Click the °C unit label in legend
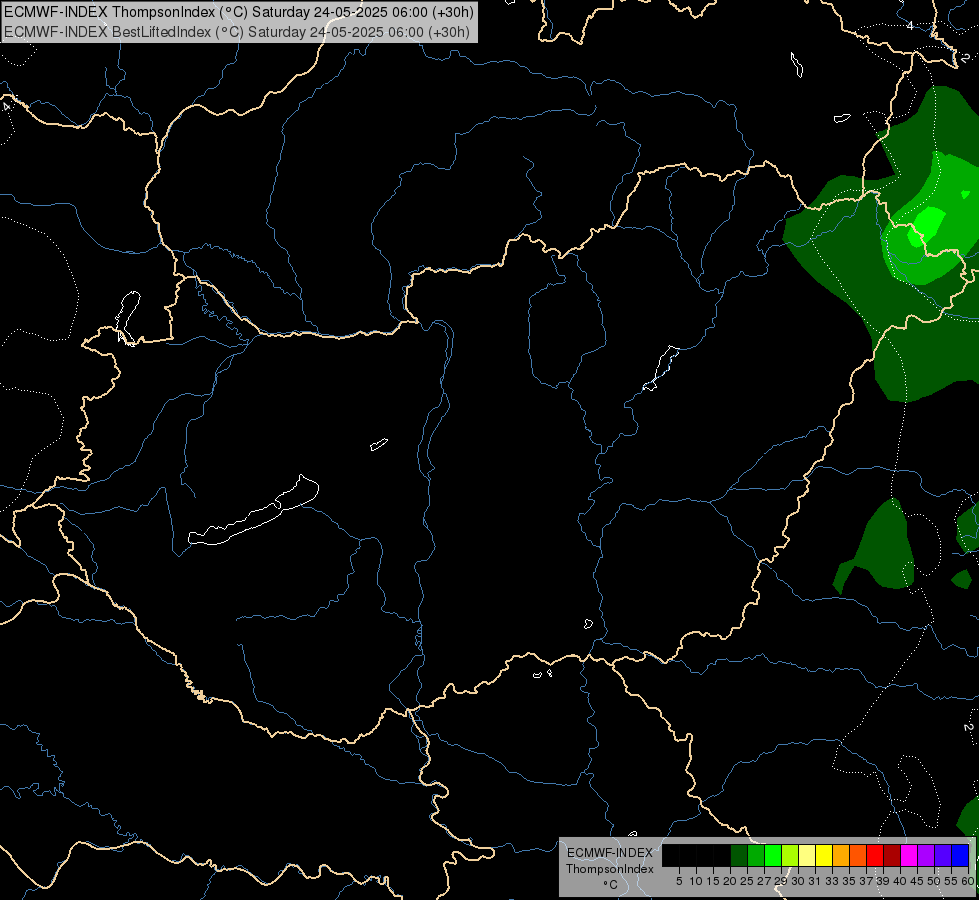The width and height of the screenshot is (979, 900). point(610,885)
